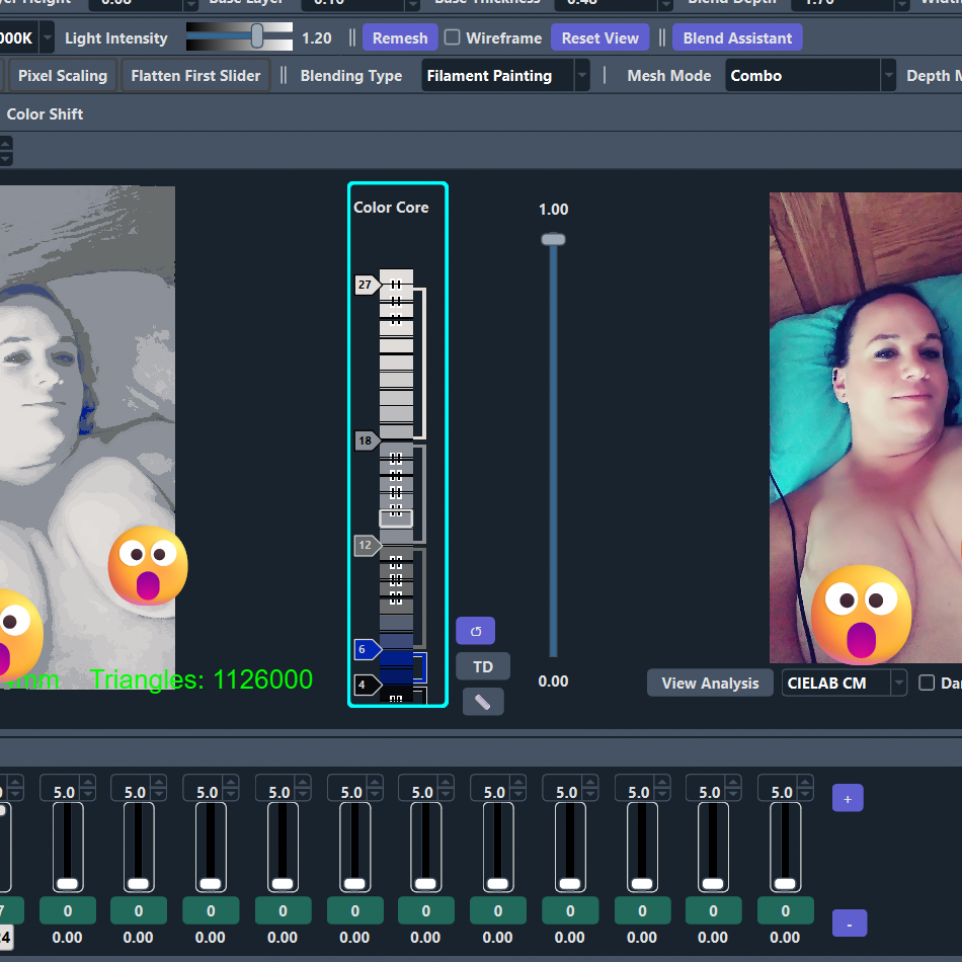Viewport: 962px width, 962px height.
Task: Select the blue layer marker 6
Action: [x=363, y=649]
